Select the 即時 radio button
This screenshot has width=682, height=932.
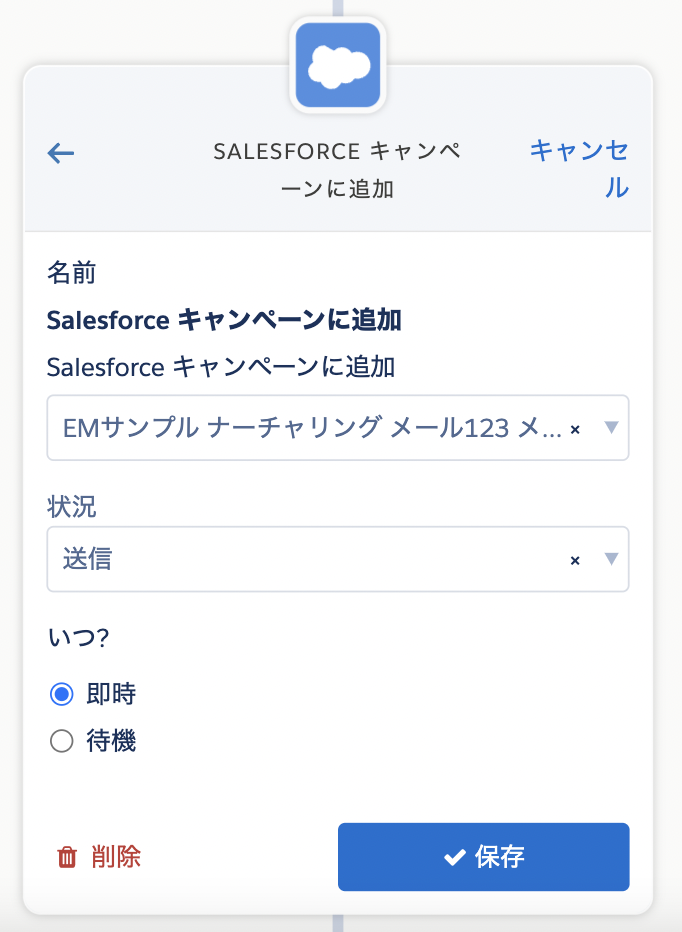[x=62, y=694]
